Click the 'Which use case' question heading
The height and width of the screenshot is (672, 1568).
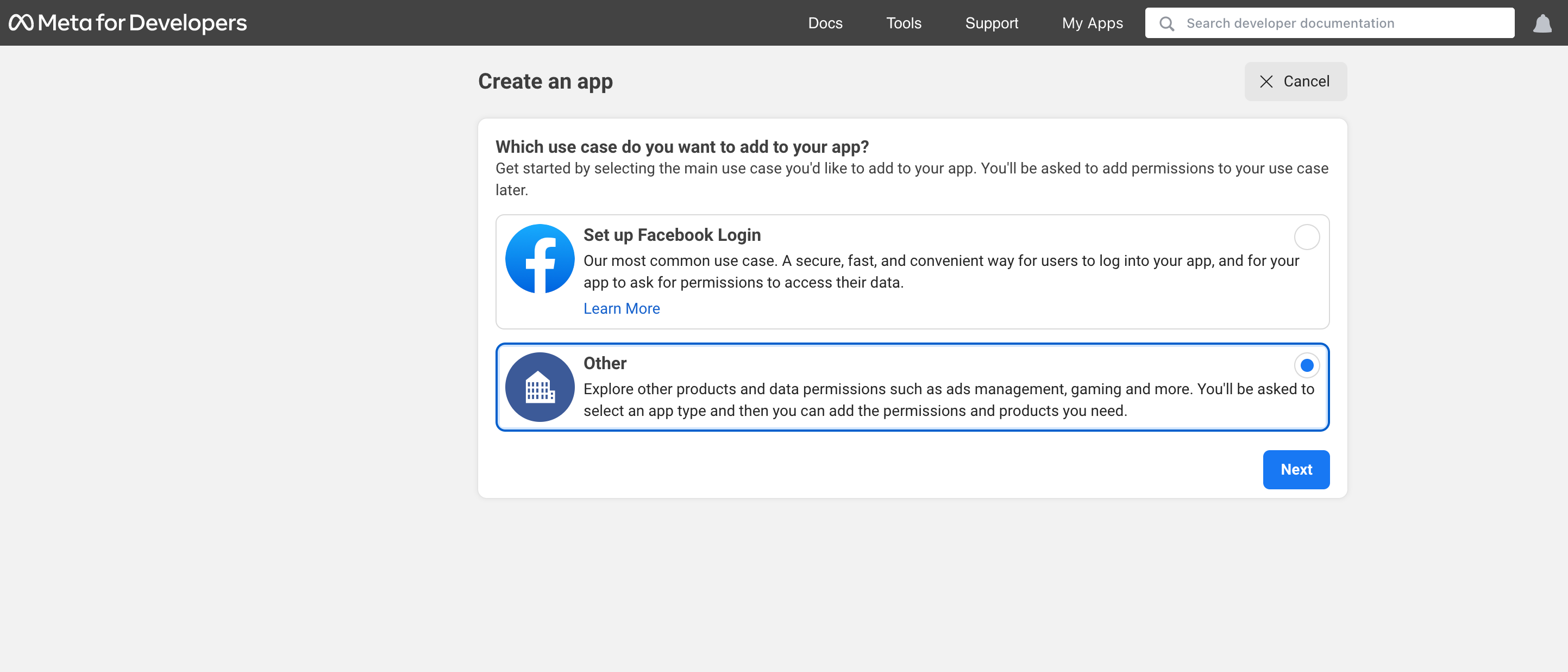(681, 147)
